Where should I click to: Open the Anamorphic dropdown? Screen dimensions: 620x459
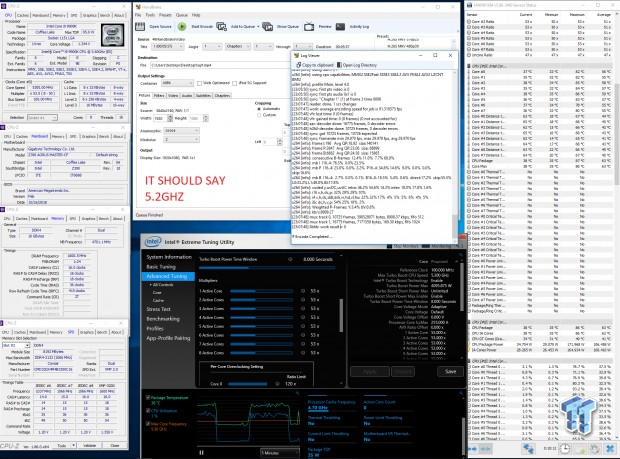(x=182, y=130)
